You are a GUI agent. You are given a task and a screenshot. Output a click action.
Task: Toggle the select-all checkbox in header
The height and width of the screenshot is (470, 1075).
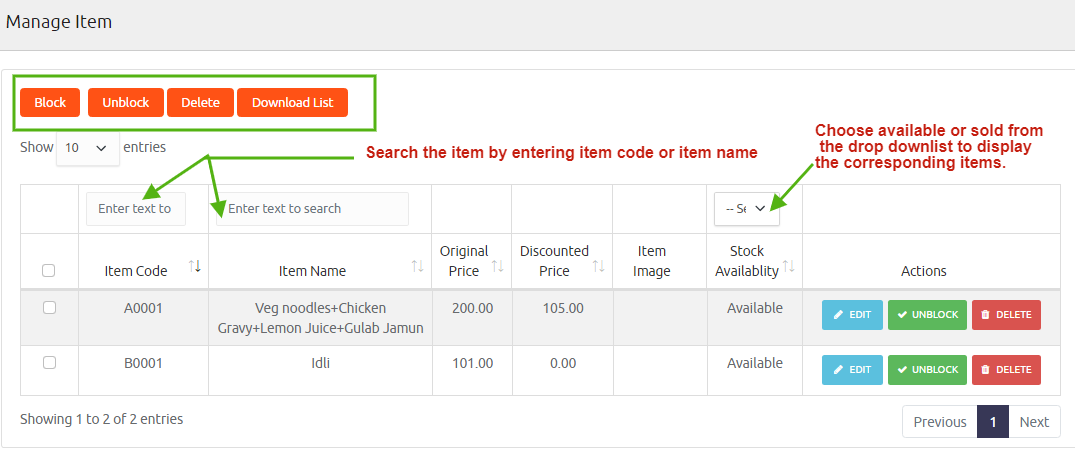49,270
